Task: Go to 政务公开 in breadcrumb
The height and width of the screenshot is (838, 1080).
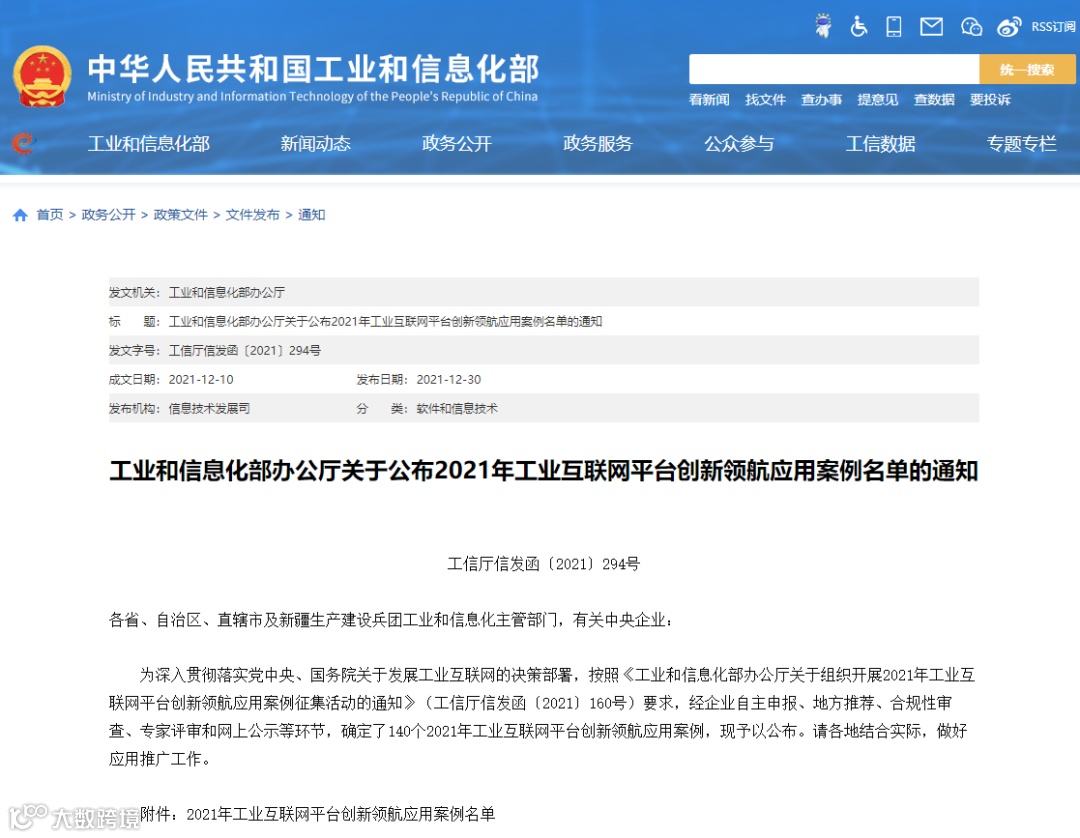Action: [x=108, y=215]
